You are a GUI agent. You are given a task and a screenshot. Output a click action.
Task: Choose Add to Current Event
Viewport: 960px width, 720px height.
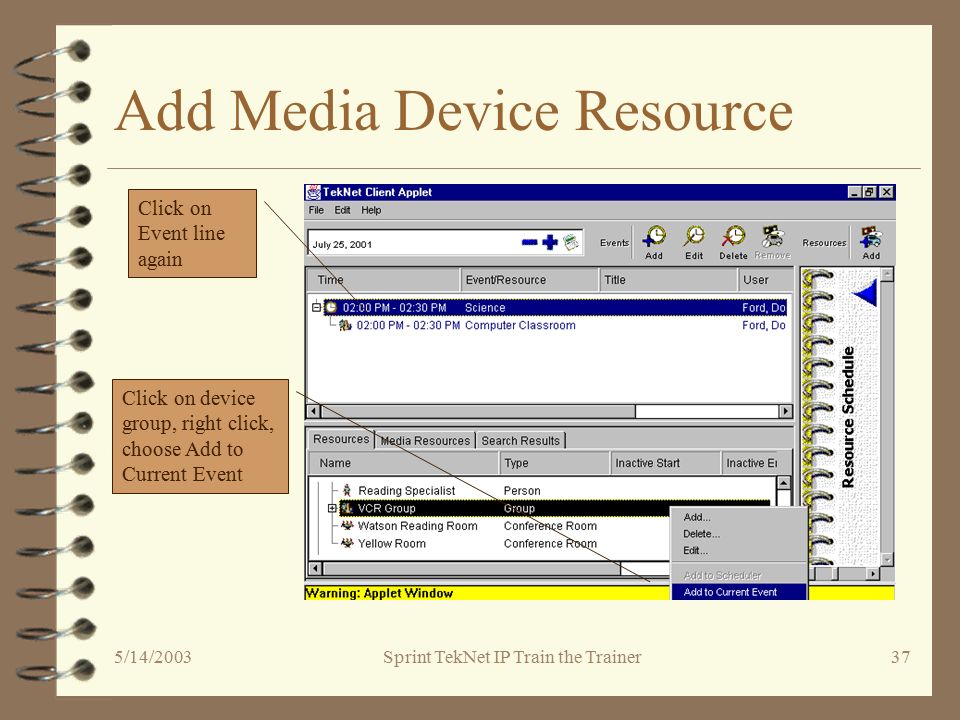[x=739, y=592]
